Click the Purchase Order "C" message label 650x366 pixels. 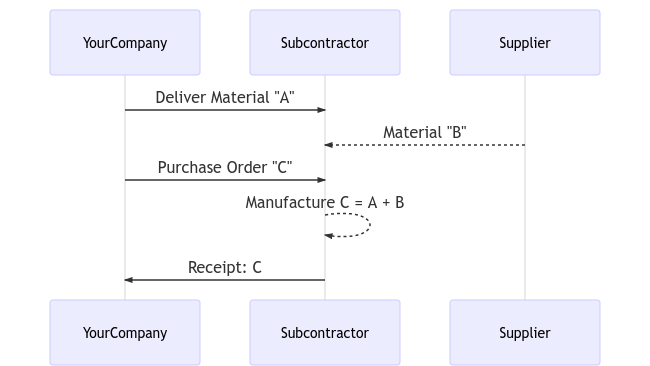[225, 167]
